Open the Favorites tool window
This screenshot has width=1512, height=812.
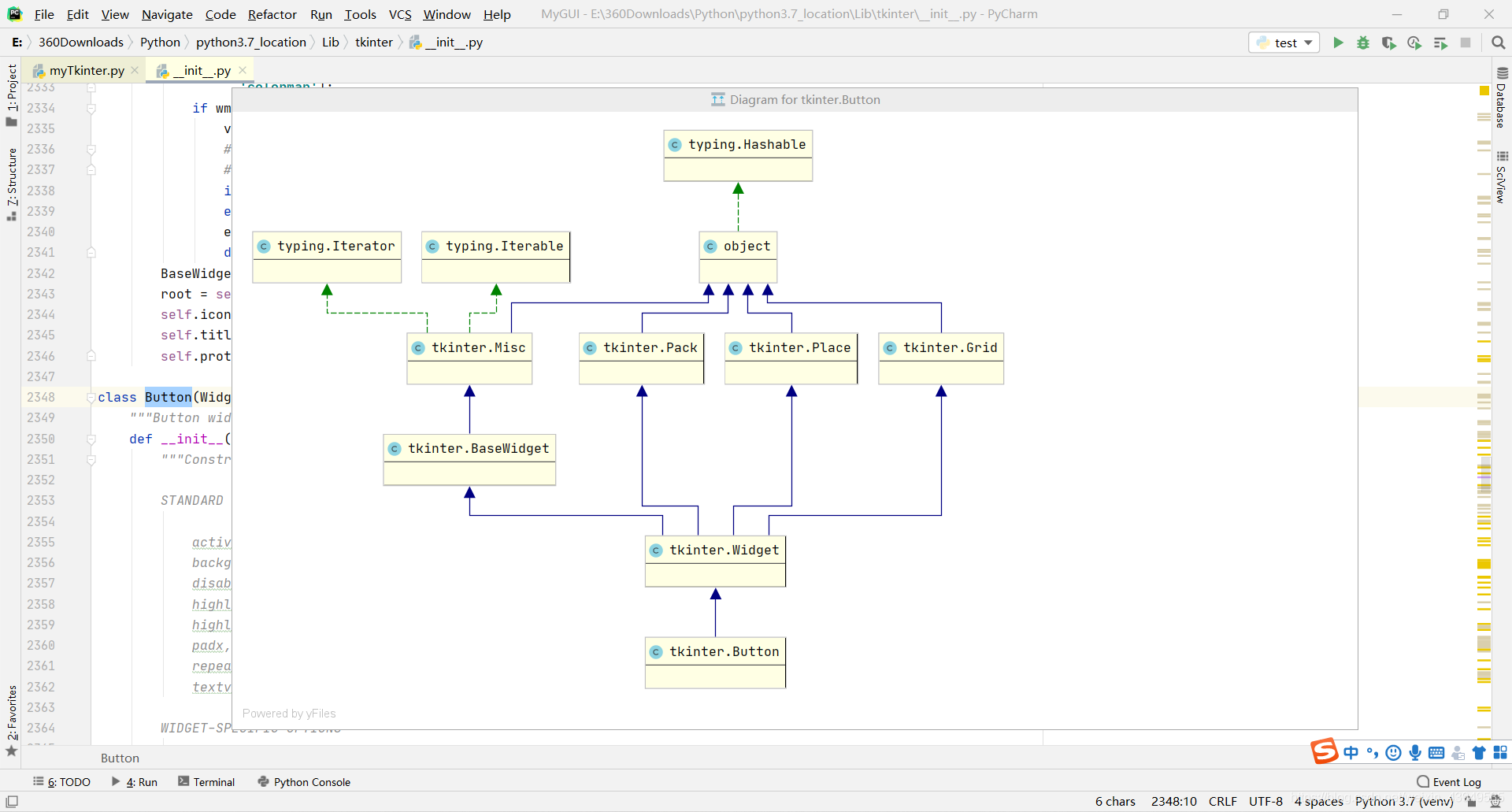pos(12,721)
